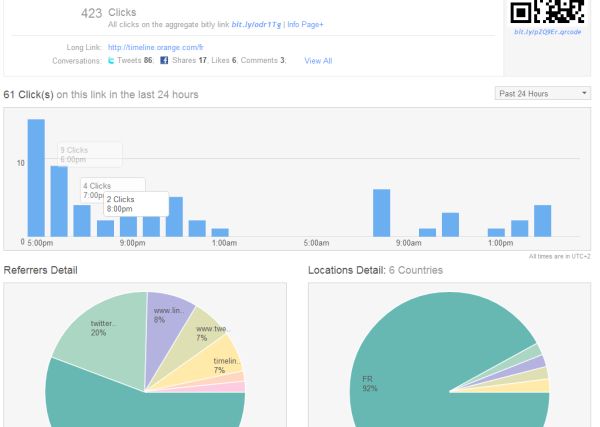Click the Referrers Detail heading
Image resolution: width=600 pixels, height=427 pixels.
41,270
